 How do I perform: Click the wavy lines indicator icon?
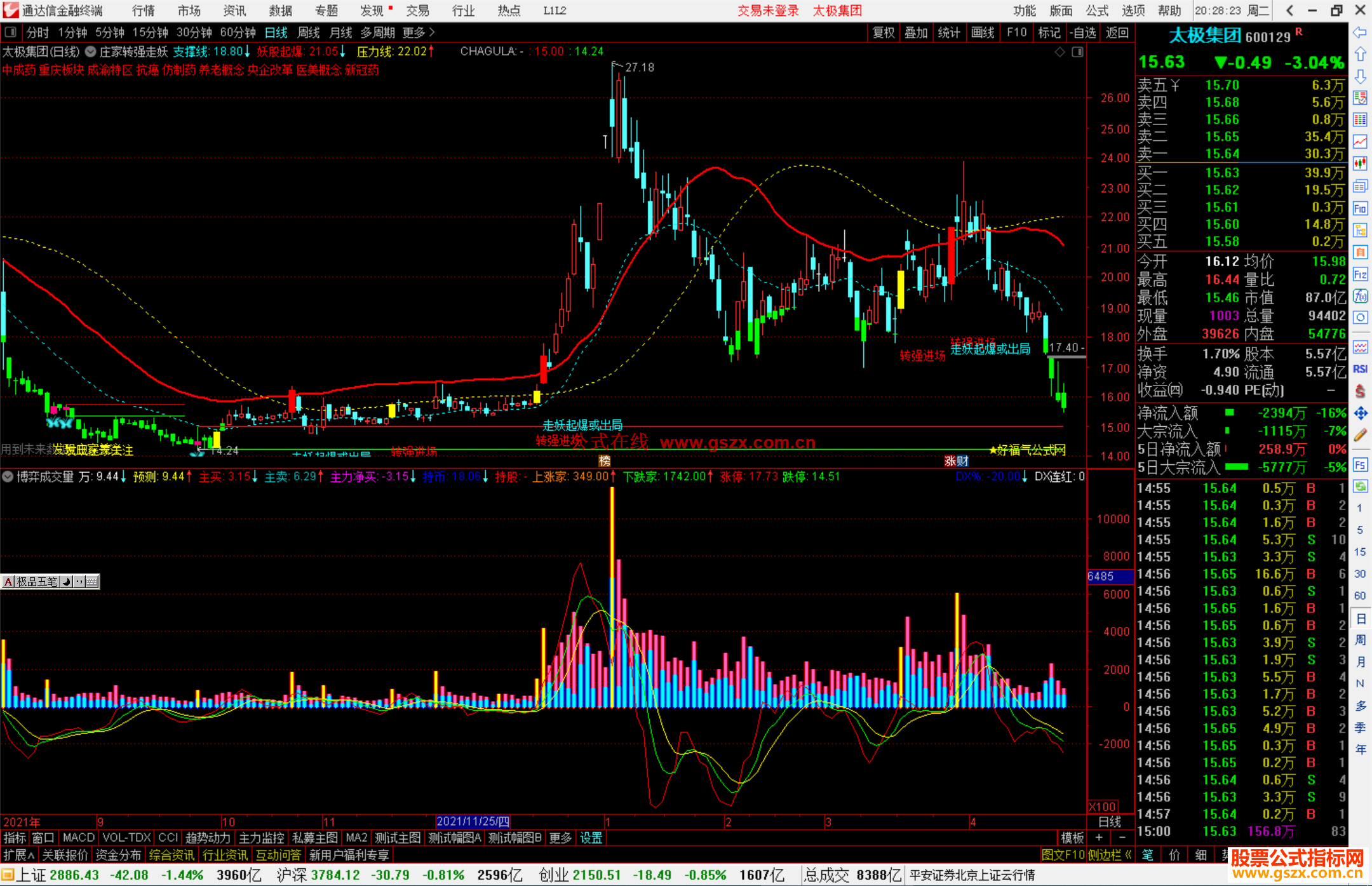click(1360, 347)
